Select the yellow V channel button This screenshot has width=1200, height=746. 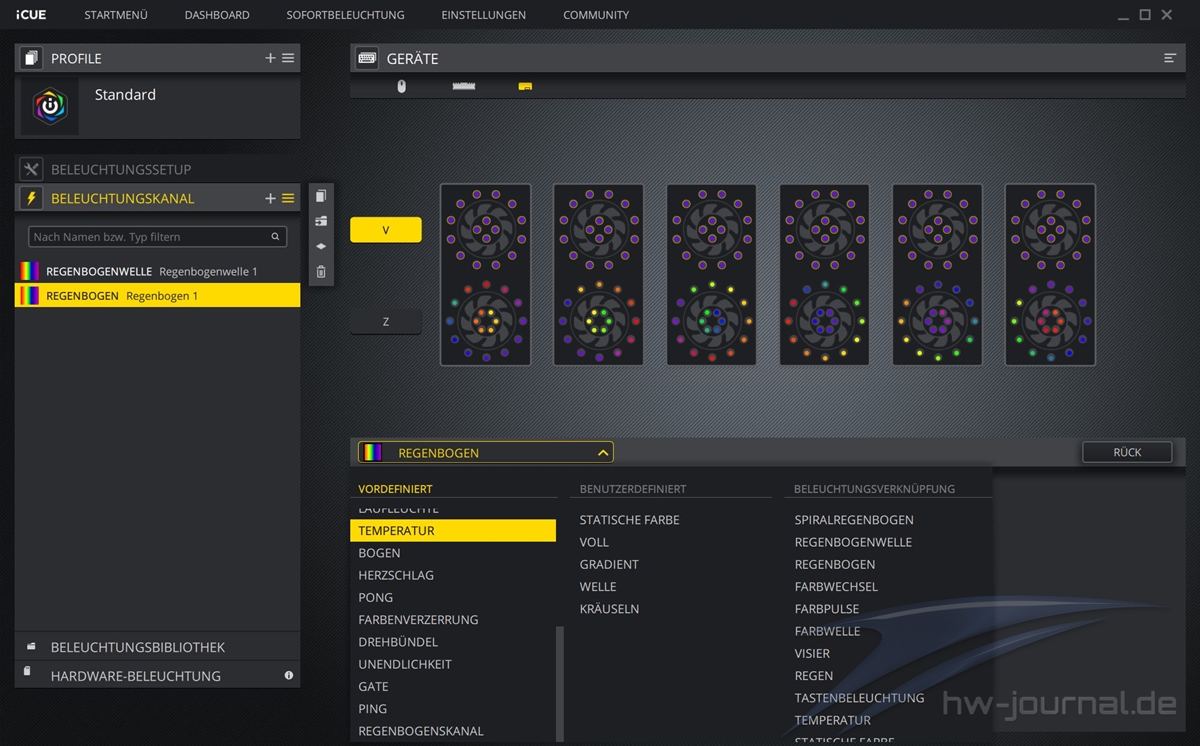point(386,230)
